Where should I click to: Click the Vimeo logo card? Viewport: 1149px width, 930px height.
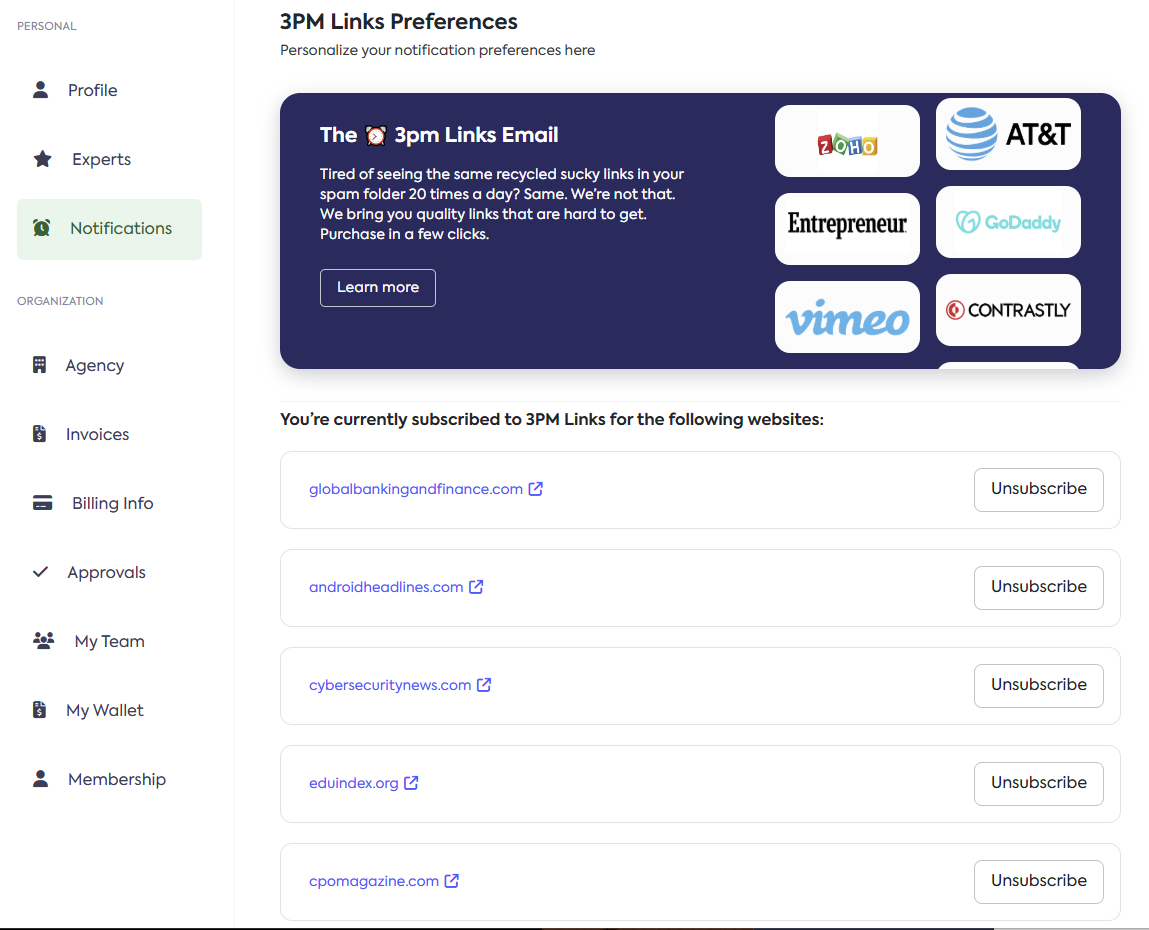(x=847, y=317)
